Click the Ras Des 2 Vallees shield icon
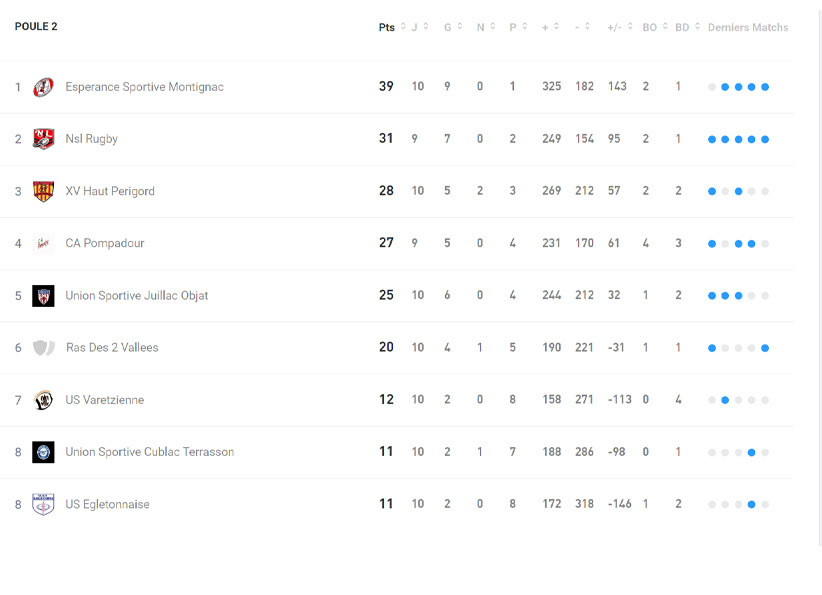This screenshot has height=595, width=822. click(43, 348)
